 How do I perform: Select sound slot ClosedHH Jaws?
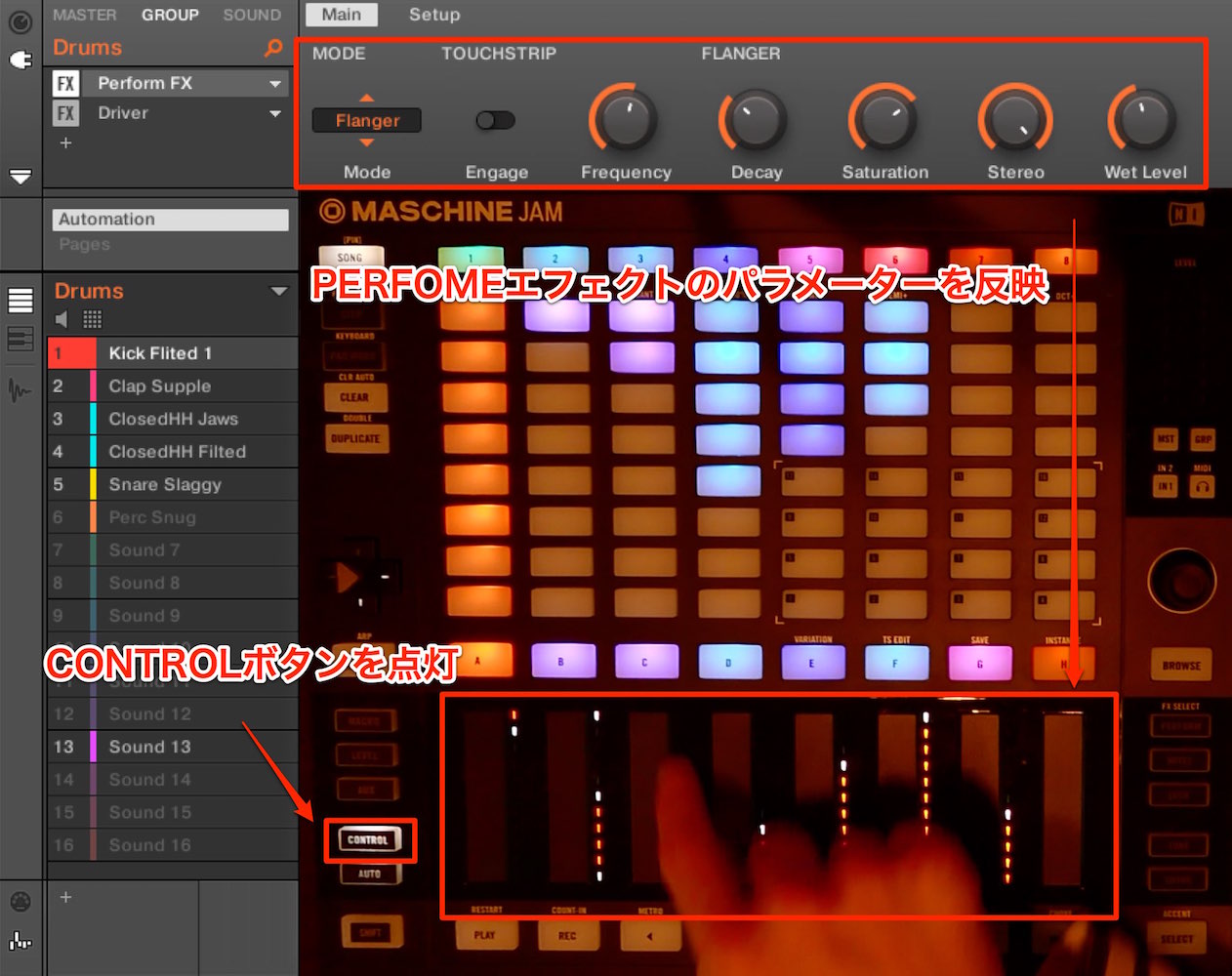[x=173, y=419]
